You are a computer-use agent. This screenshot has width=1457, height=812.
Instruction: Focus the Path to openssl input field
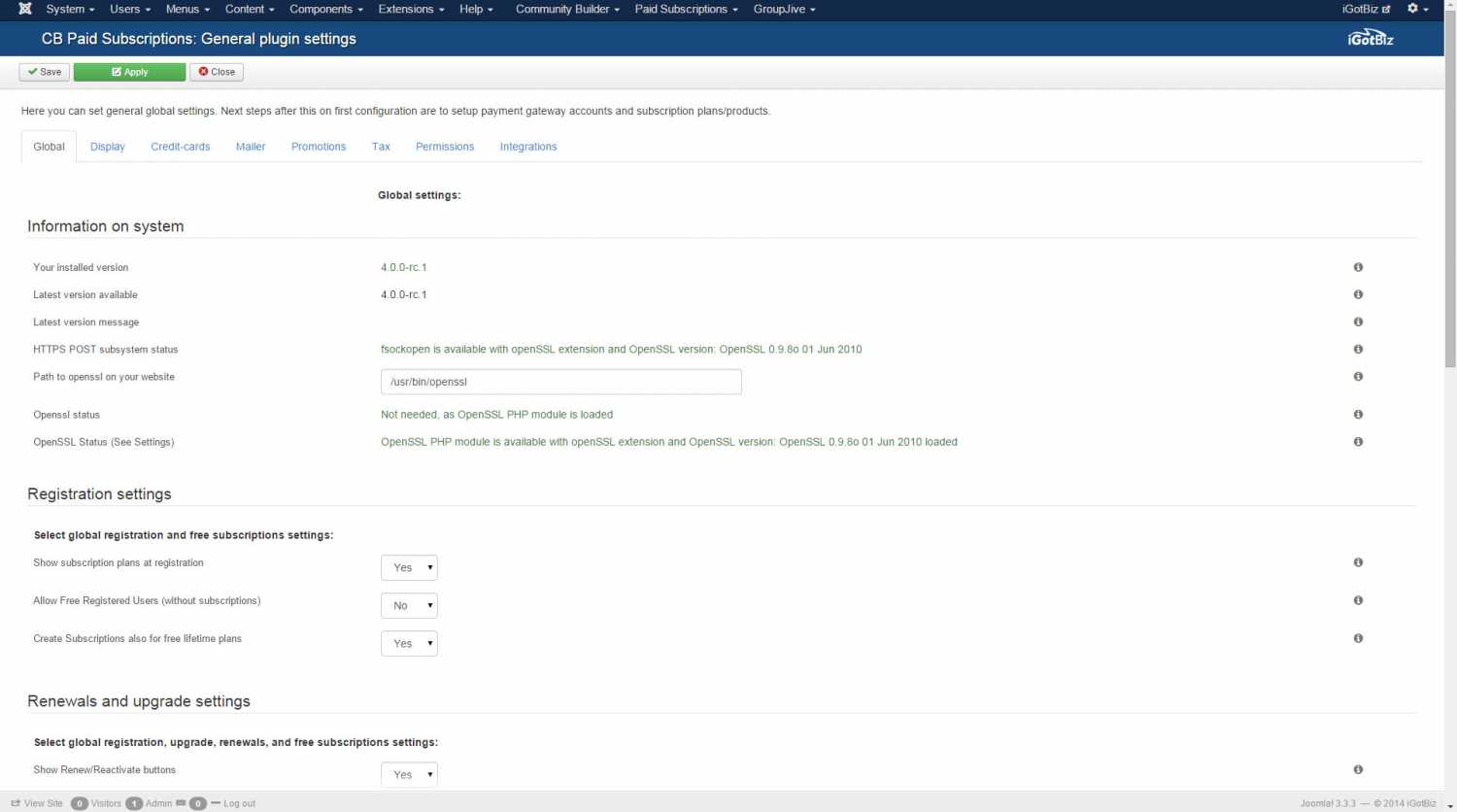[x=561, y=382]
